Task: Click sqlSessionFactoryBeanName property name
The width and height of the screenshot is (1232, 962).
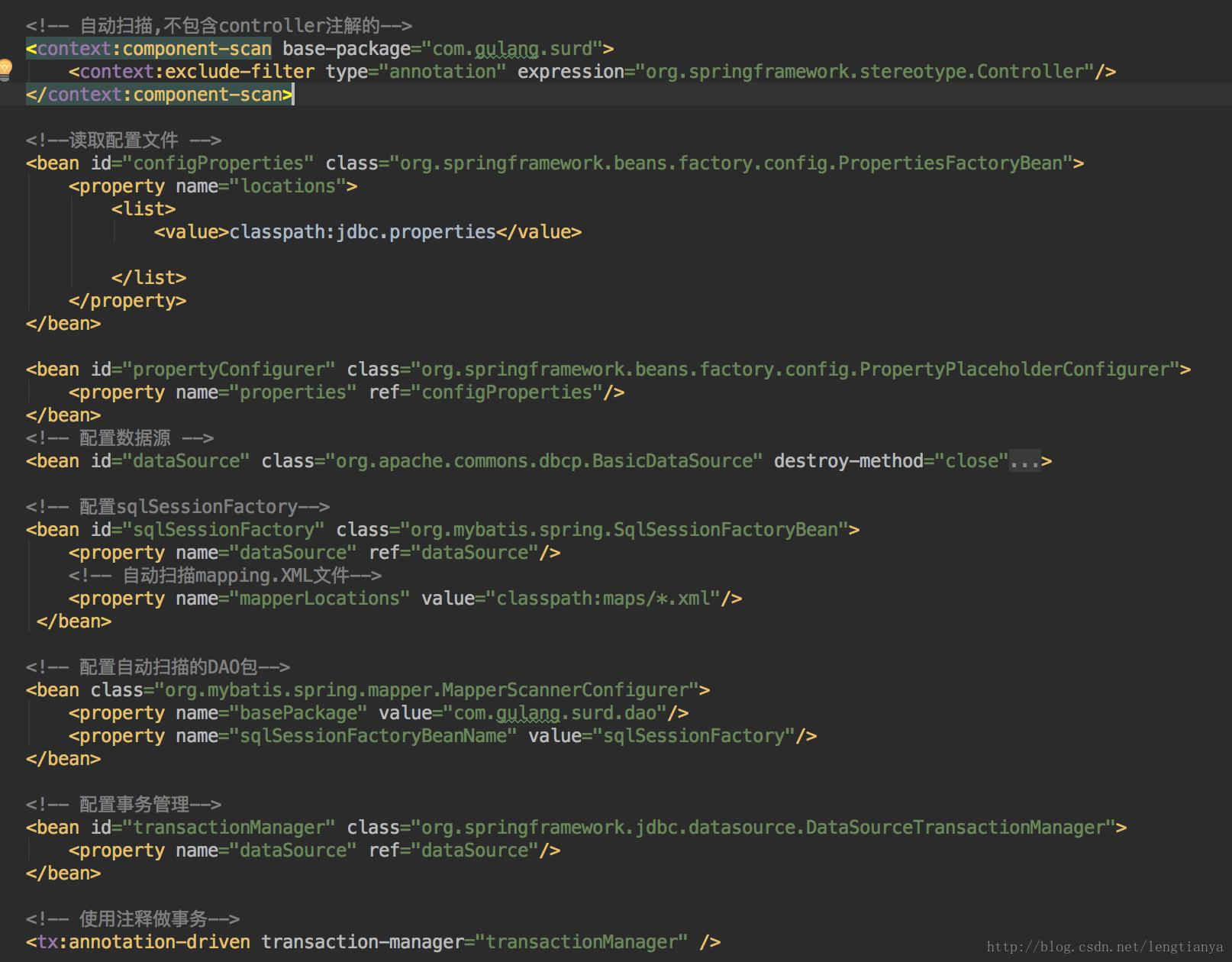Action: click(x=373, y=736)
